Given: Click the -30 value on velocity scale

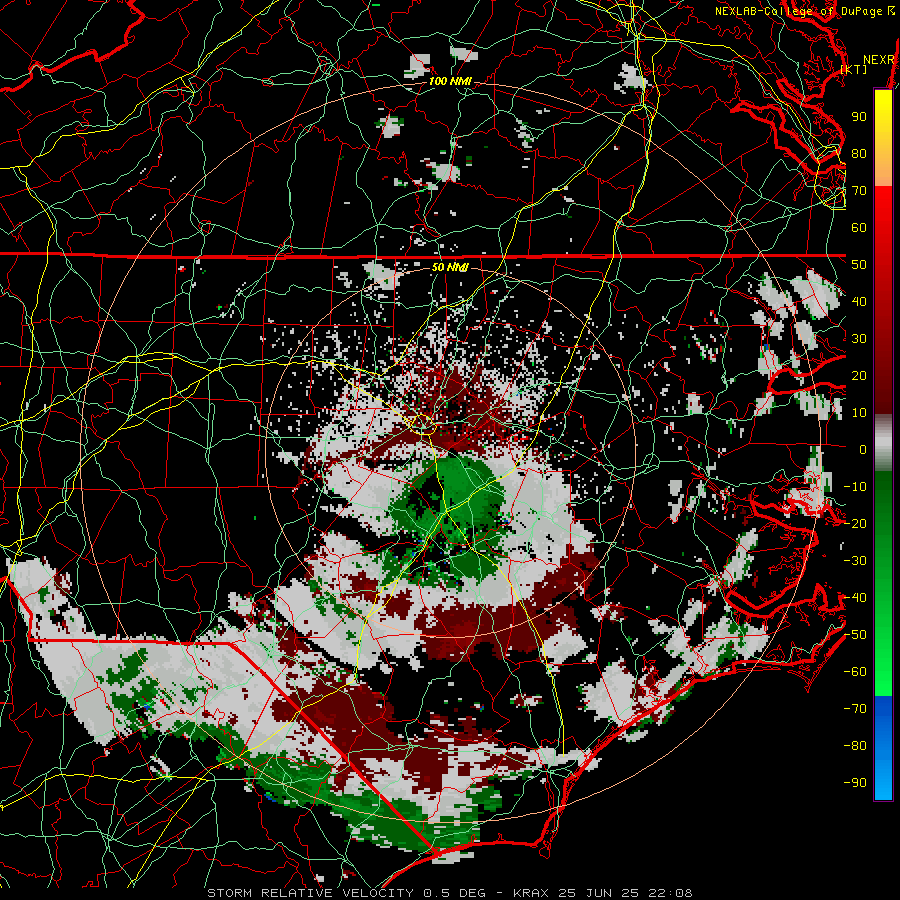Looking at the screenshot, I should click(855, 561).
